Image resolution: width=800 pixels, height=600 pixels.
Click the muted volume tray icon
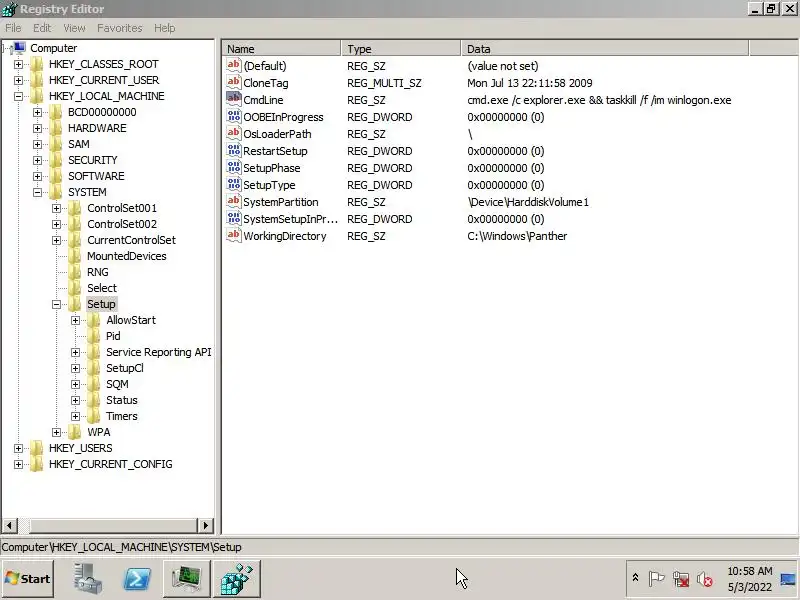(x=705, y=579)
